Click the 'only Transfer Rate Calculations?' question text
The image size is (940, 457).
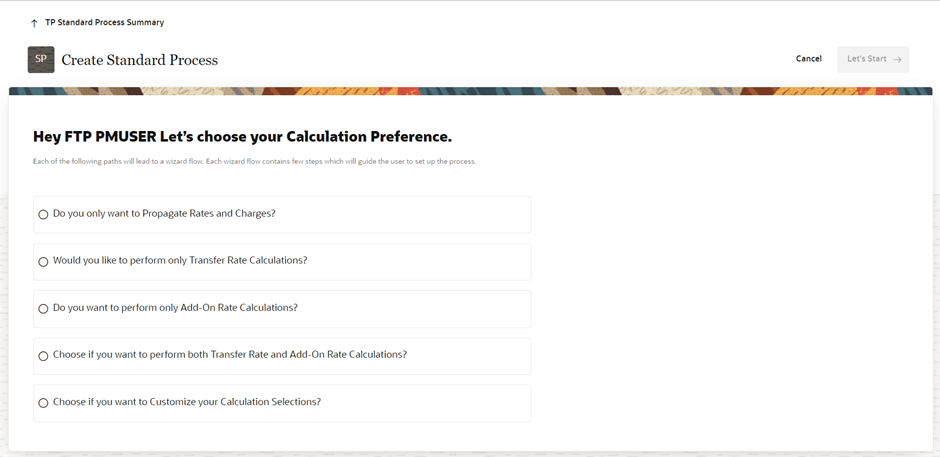pos(180,261)
